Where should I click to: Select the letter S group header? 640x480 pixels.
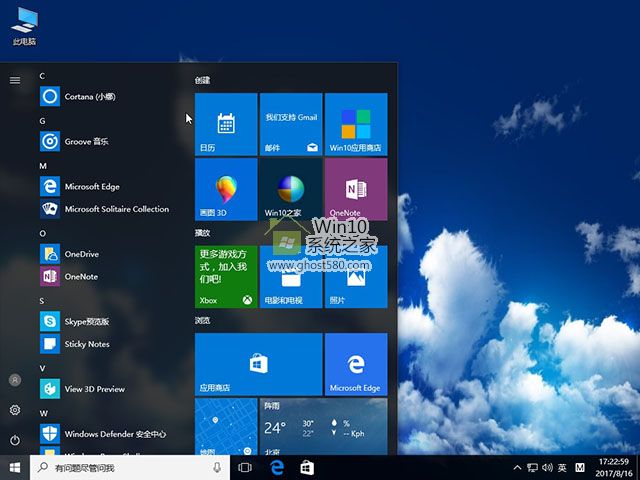(x=42, y=301)
